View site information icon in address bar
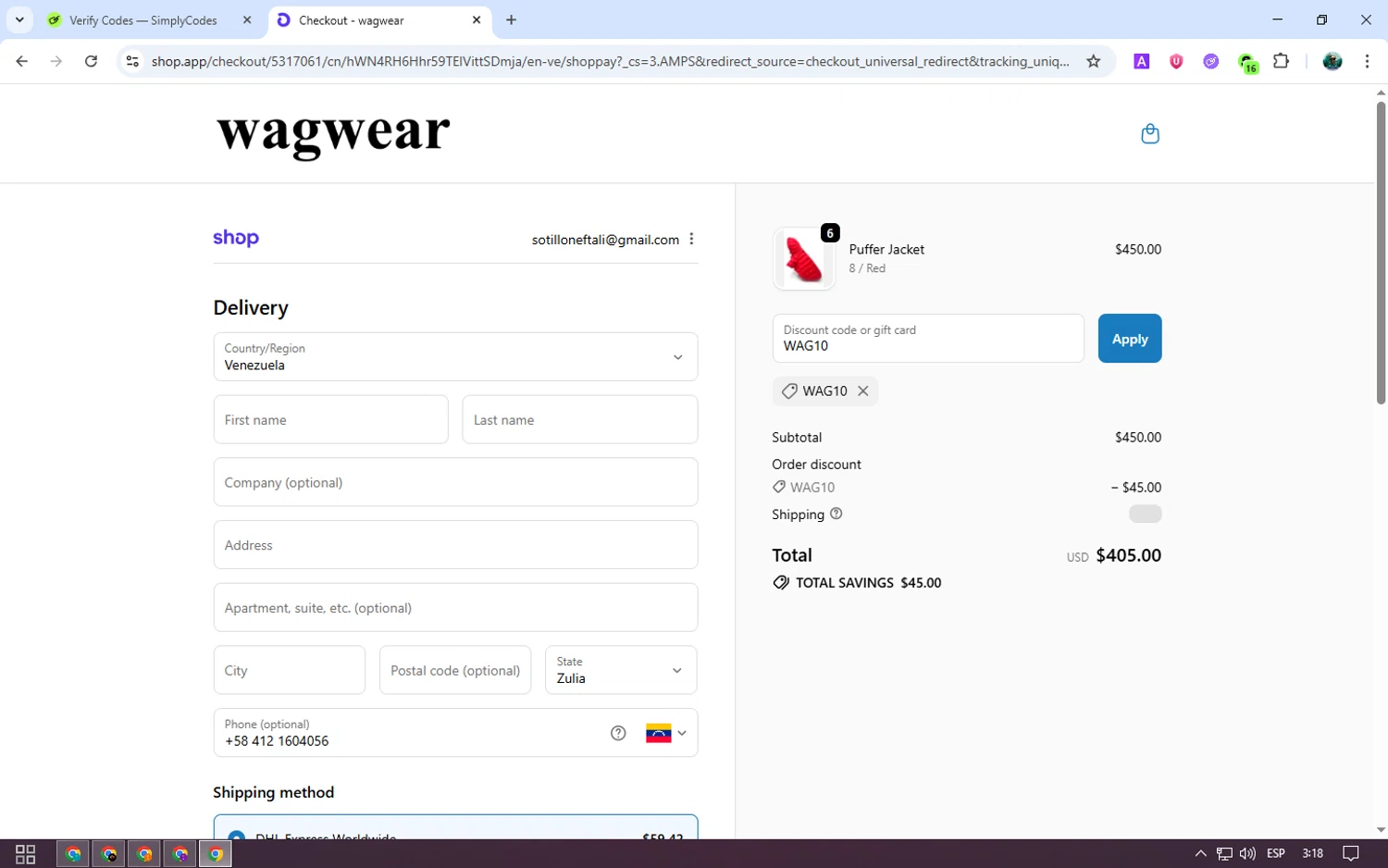 click(x=132, y=61)
